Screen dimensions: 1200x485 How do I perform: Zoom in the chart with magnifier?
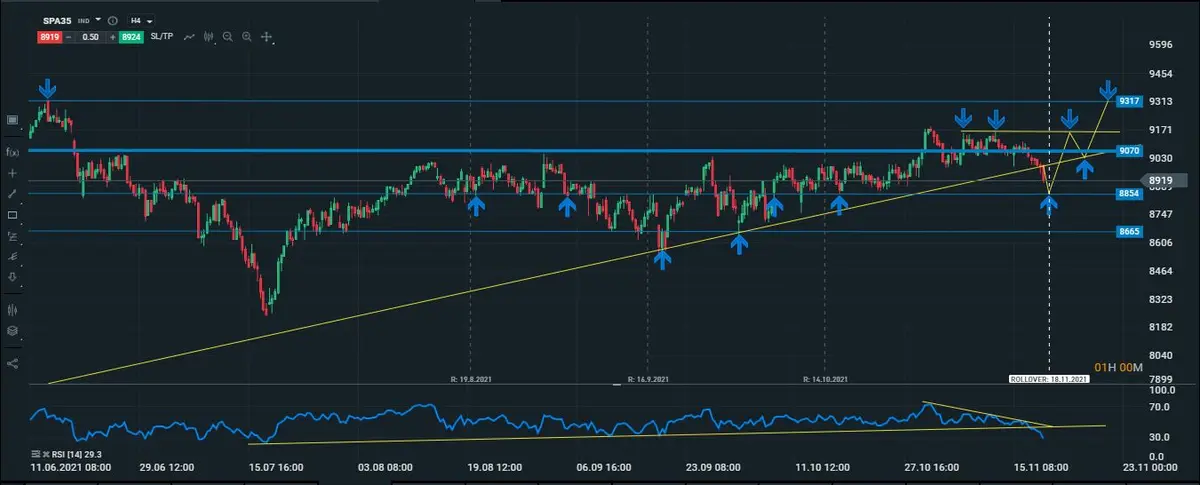pos(246,36)
